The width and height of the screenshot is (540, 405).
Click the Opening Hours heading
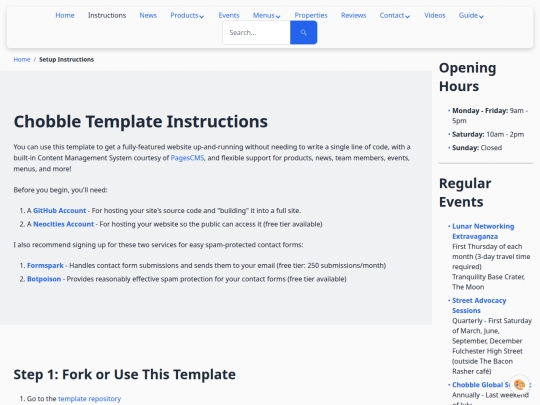click(468, 77)
